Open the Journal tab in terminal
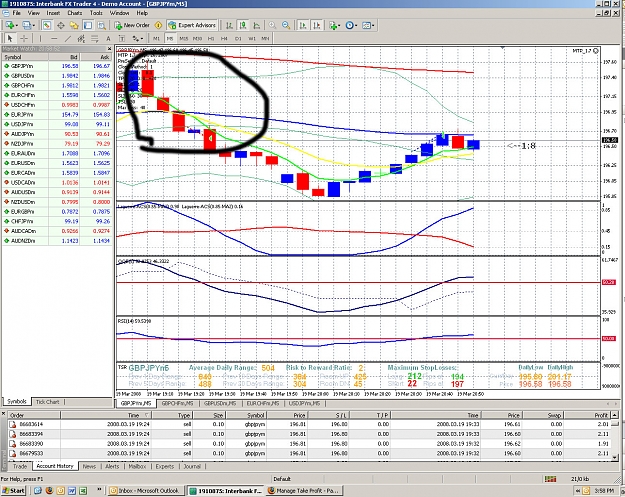Viewport: 625px width, 497px height. [x=192, y=466]
